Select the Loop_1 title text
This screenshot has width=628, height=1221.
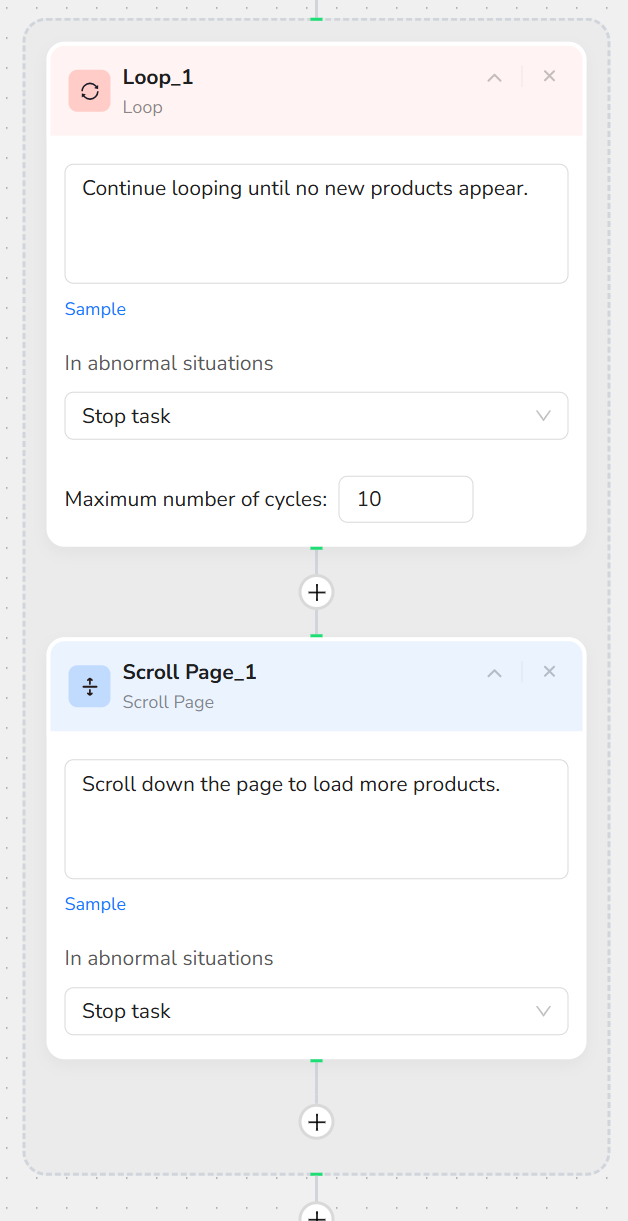158,77
